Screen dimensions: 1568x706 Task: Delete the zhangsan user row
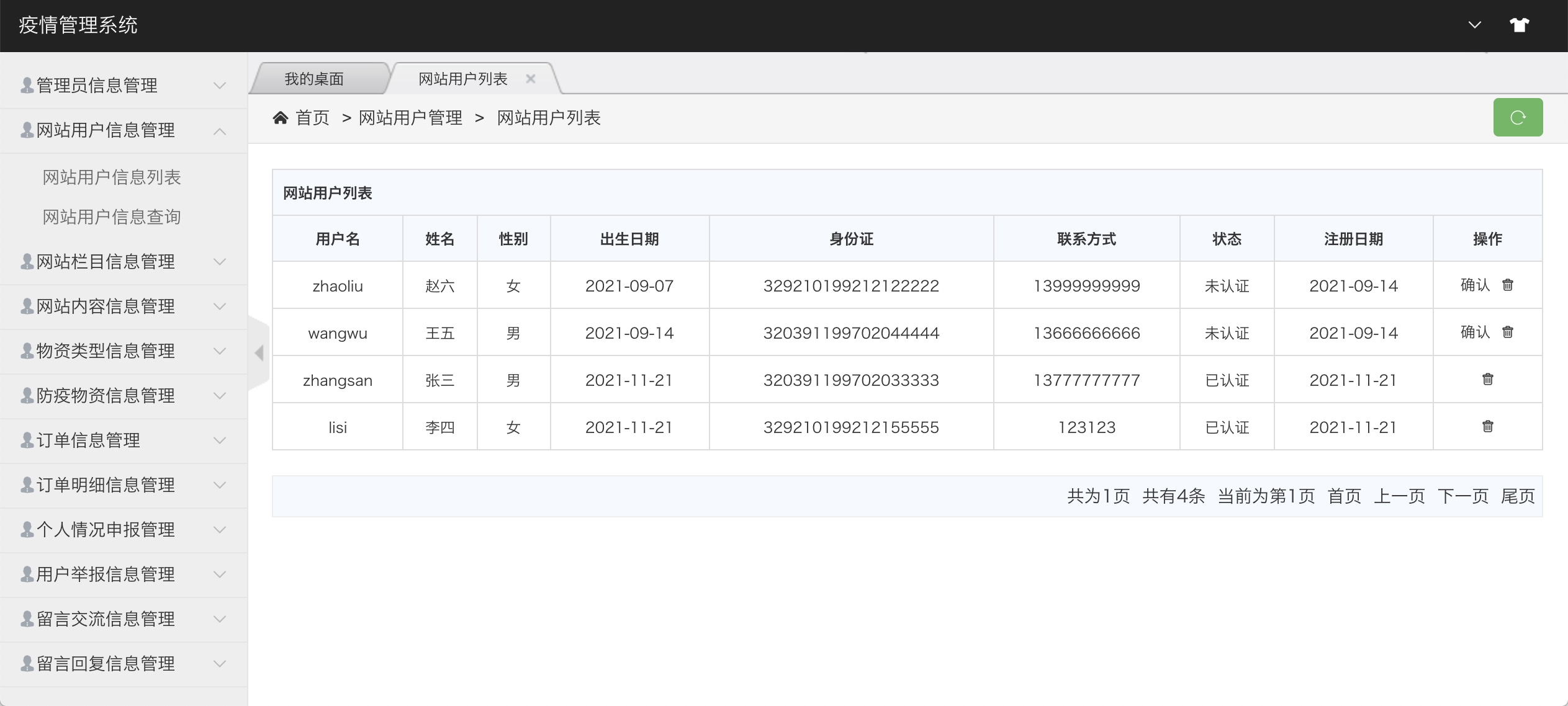[1488, 379]
